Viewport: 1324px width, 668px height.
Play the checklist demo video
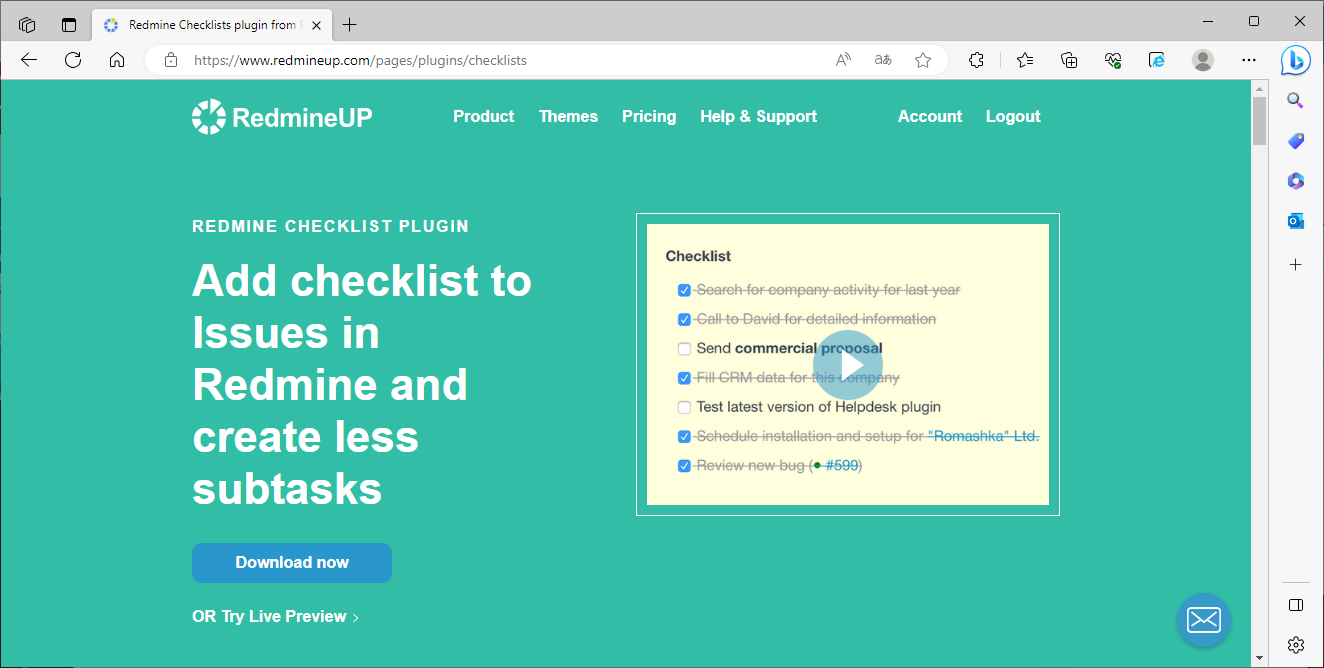click(x=849, y=364)
